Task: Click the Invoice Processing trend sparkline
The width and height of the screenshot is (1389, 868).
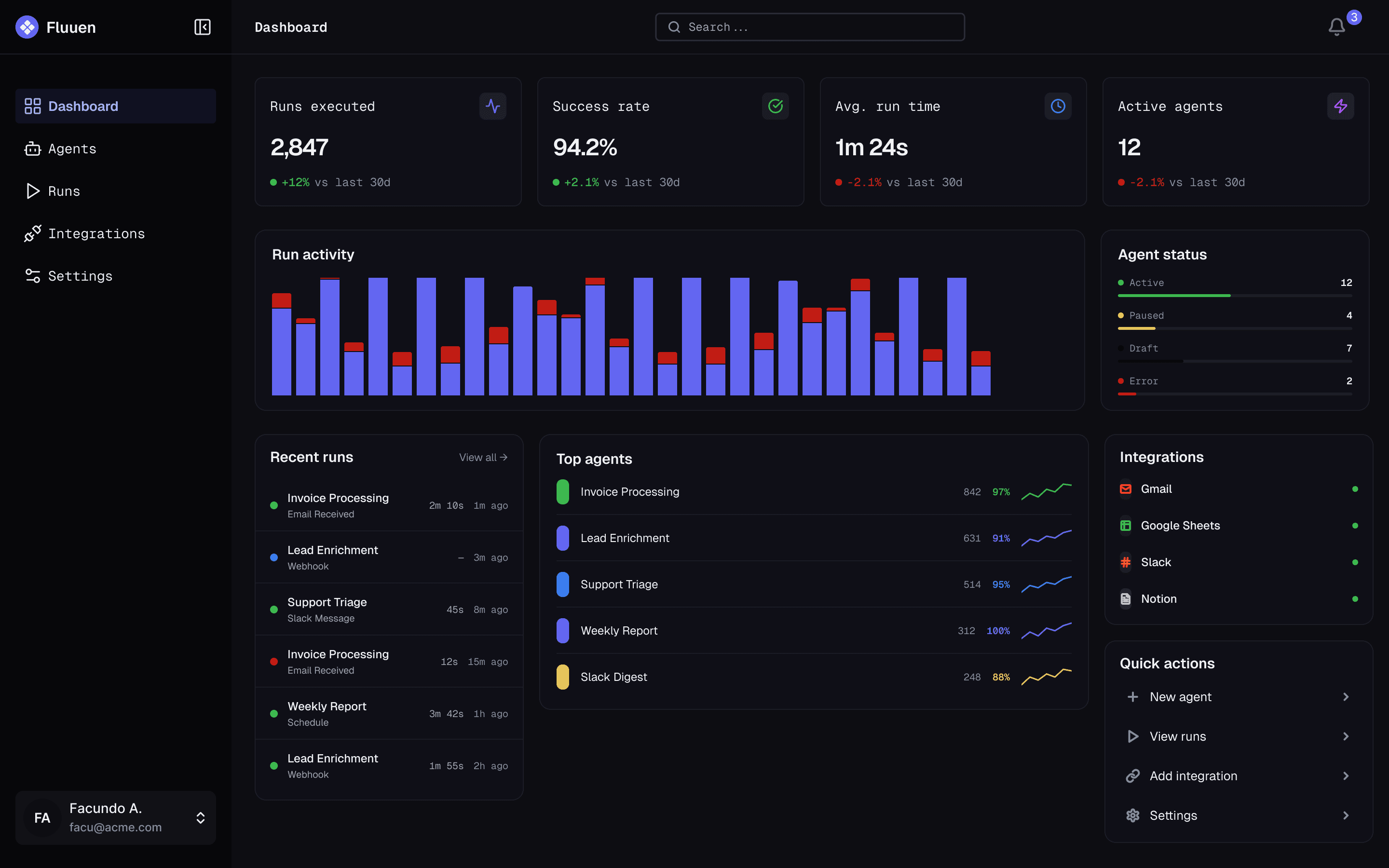Action: pyautogui.click(x=1046, y=492)
